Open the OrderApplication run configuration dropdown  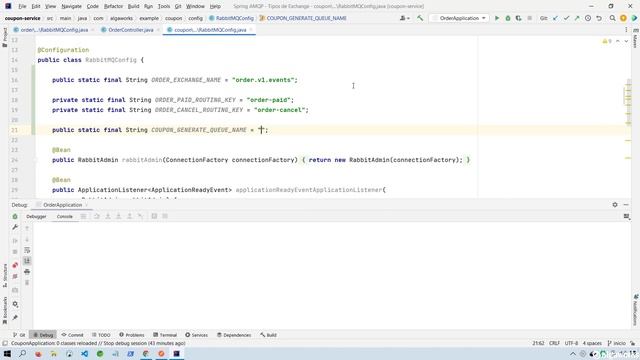459,18
